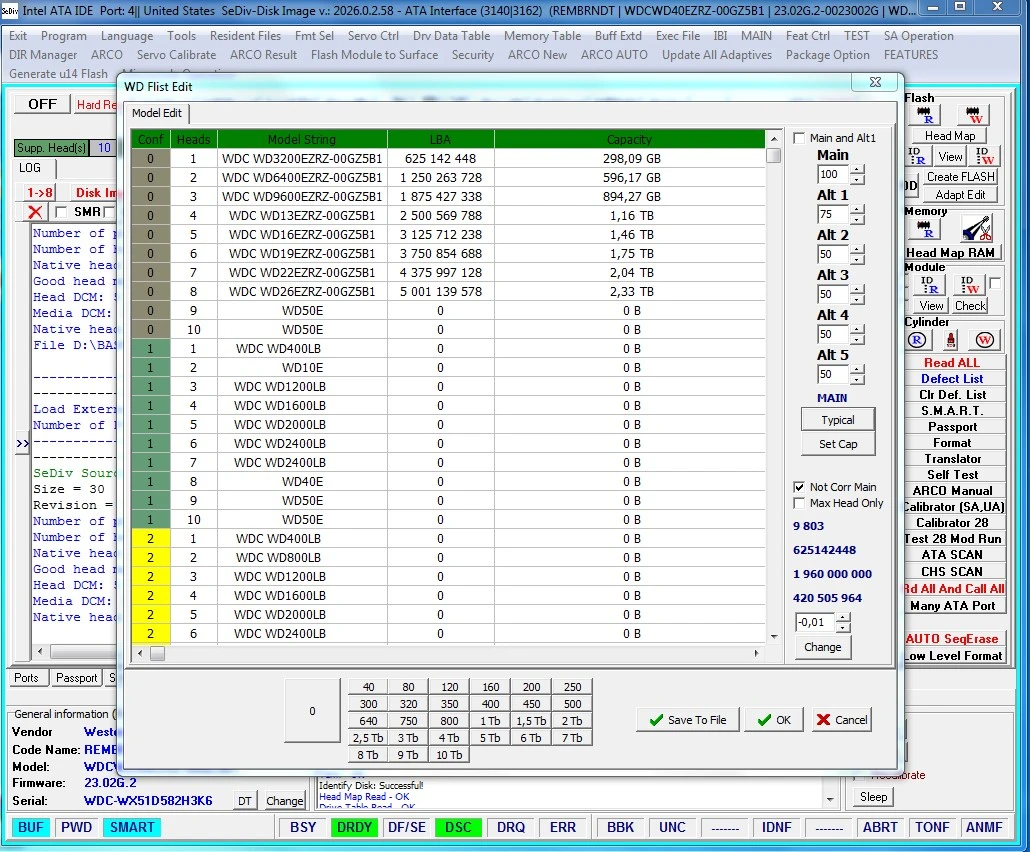This screenshot has height=852, width=1030.
Task: Toggle the Main and Alt1 checkbox
Action: pyautogui.click(x=799, y=138)
